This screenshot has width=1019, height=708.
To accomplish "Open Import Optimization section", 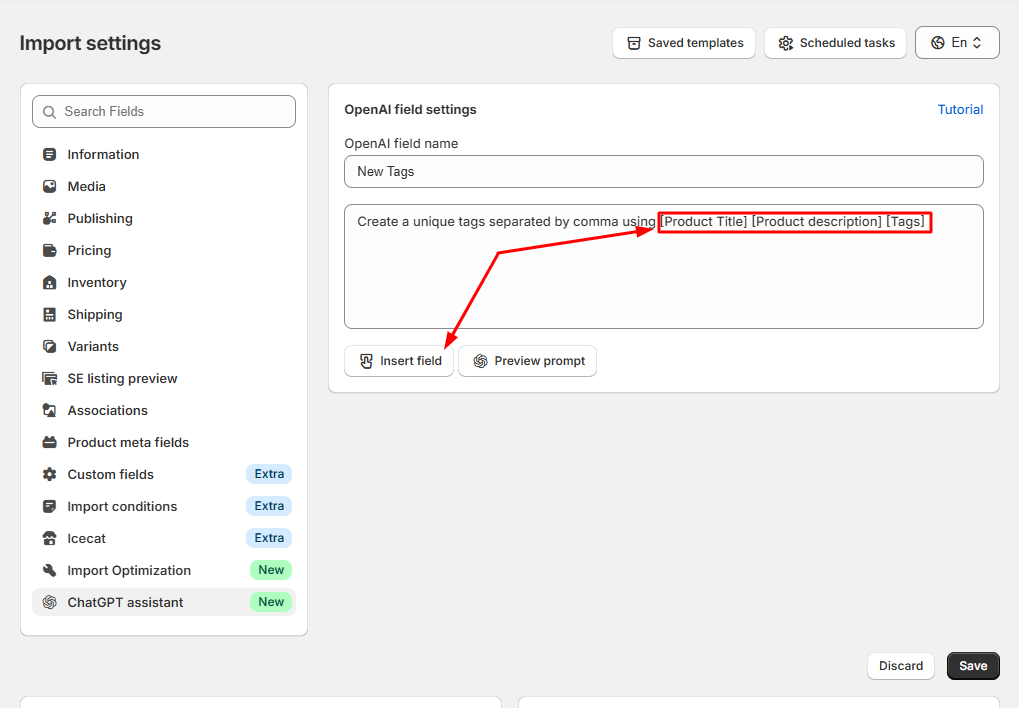I will (164, 570).
